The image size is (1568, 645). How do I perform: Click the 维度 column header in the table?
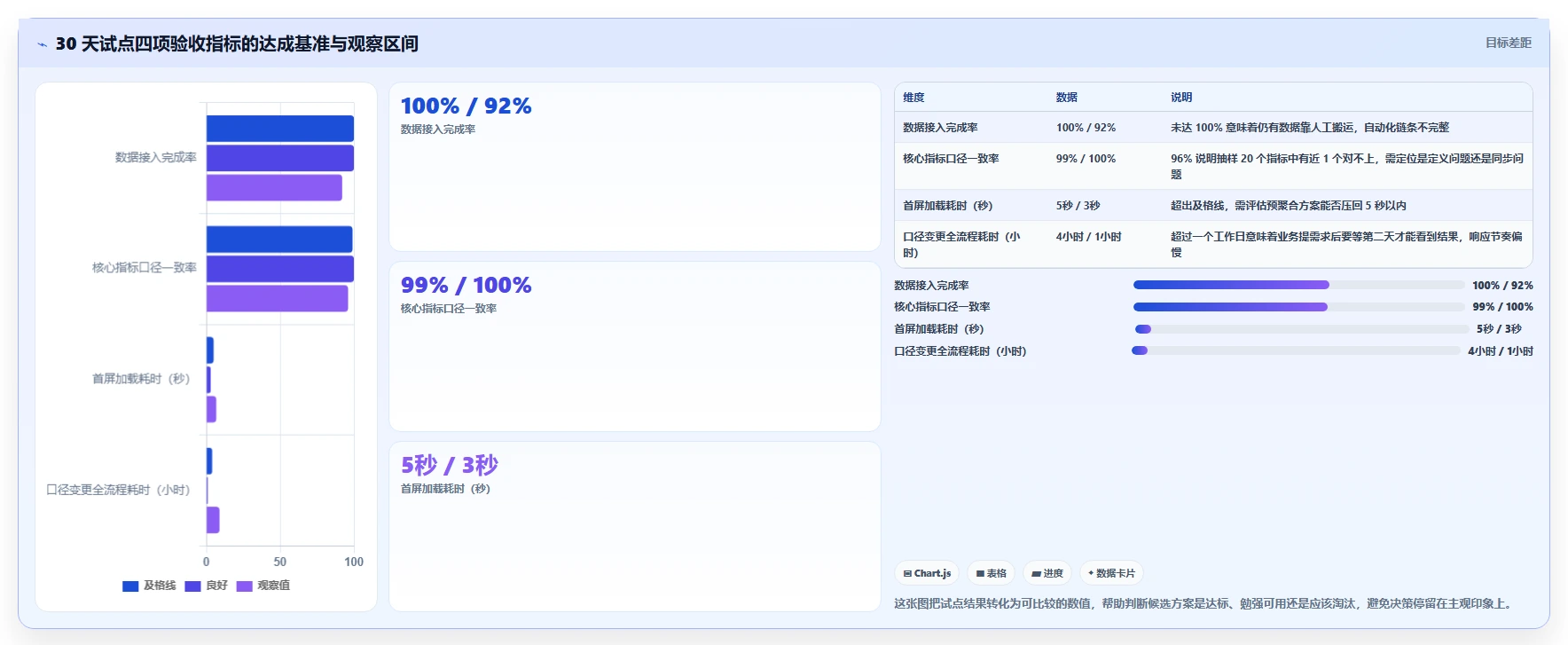(x=913, y=98)
